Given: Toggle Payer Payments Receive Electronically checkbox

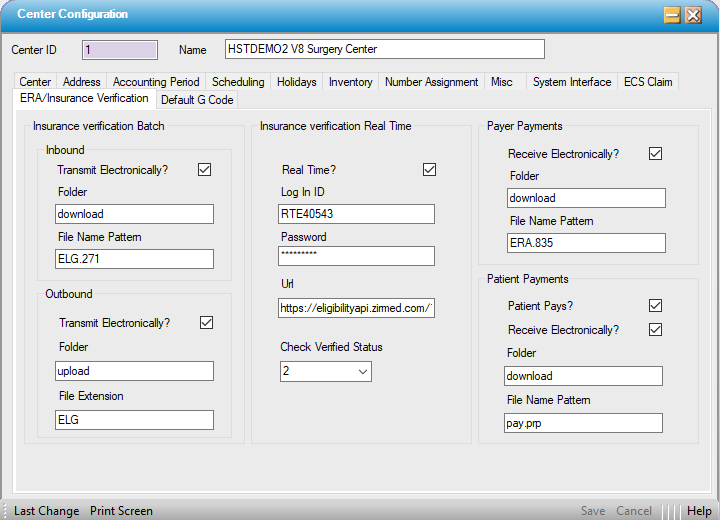Looking at the screenshot, I should pos(656,154).
